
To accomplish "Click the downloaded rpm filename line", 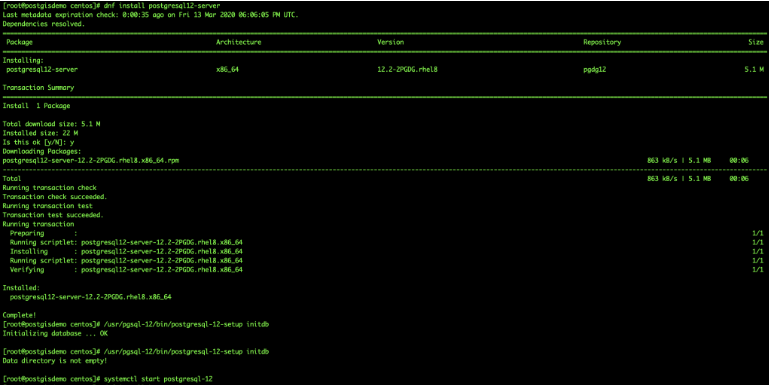I will [91, 160].
